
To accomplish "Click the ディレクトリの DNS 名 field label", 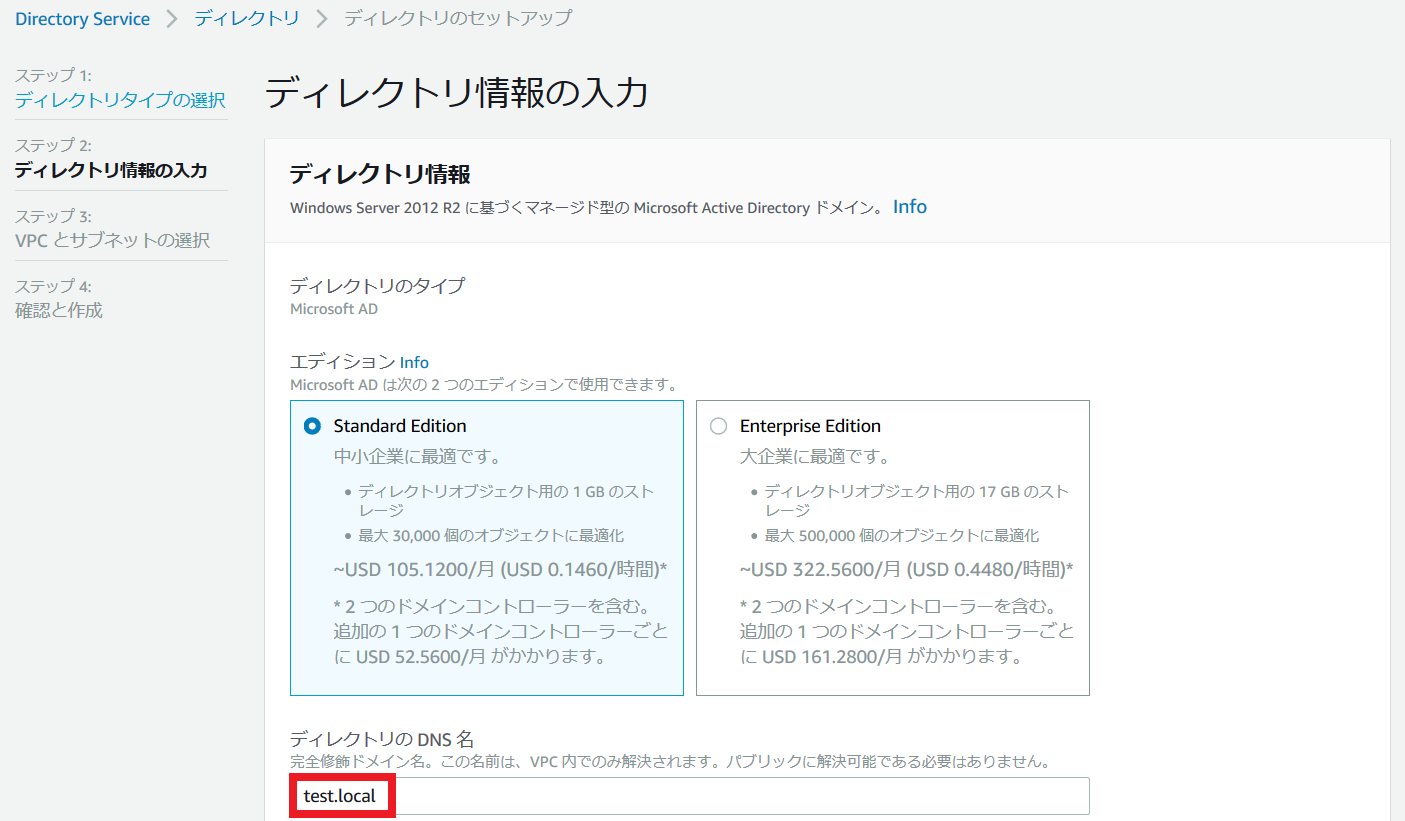I will [x=382, y=740].
